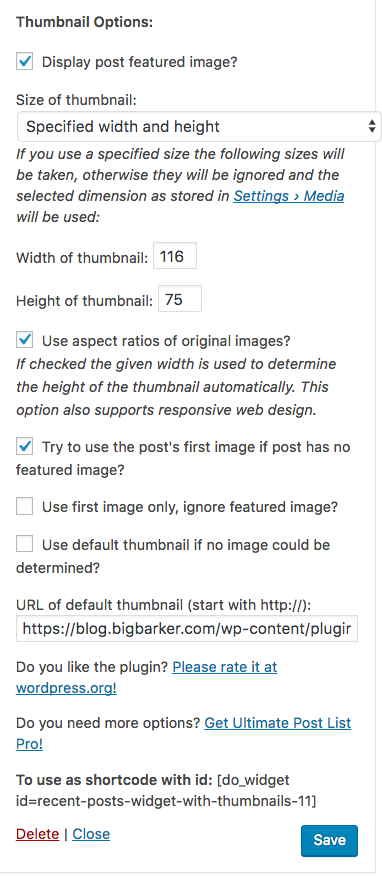Enable Use default thumbnail checkbox
This screenshot has width=382, height=877.
25,544
